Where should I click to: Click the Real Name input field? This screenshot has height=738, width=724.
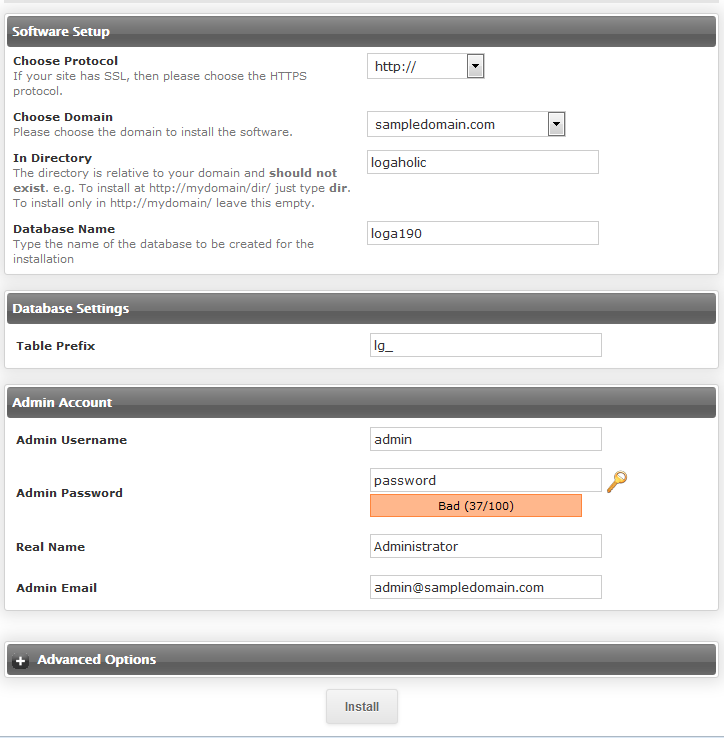pos(485,546)
